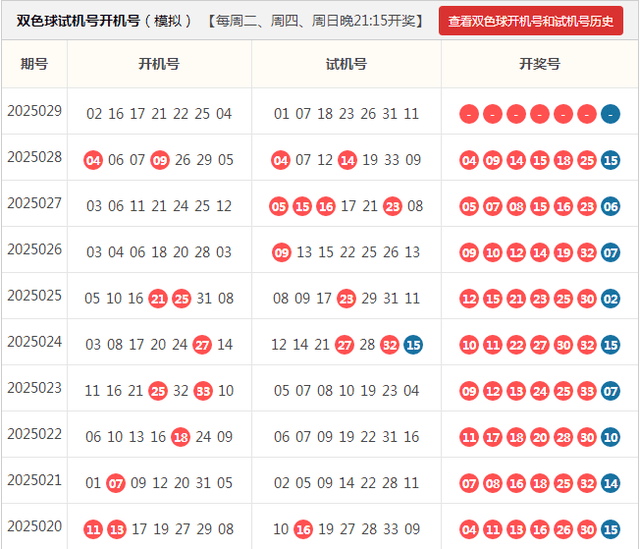
Task: Click red ball 14 in 2025028 试机号
Action: [x=347, y=160]
